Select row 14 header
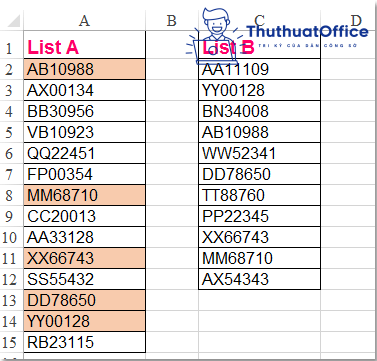377x361 pixels. coord(12,321)
